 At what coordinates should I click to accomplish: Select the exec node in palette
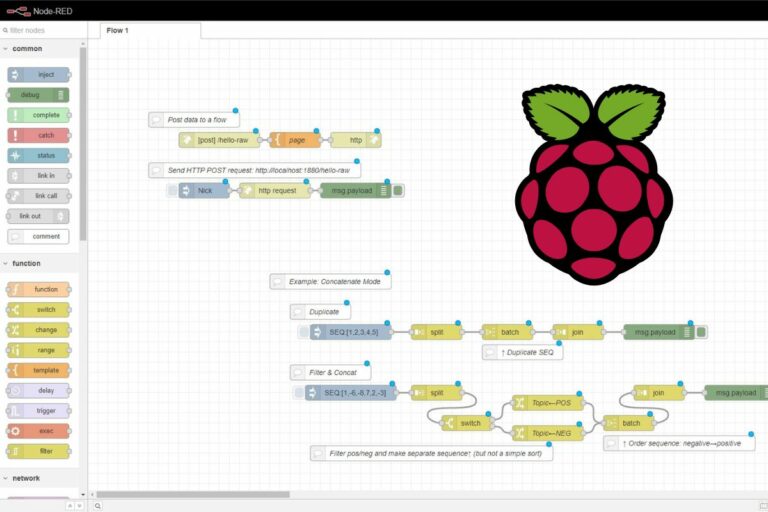coord(39,431)
